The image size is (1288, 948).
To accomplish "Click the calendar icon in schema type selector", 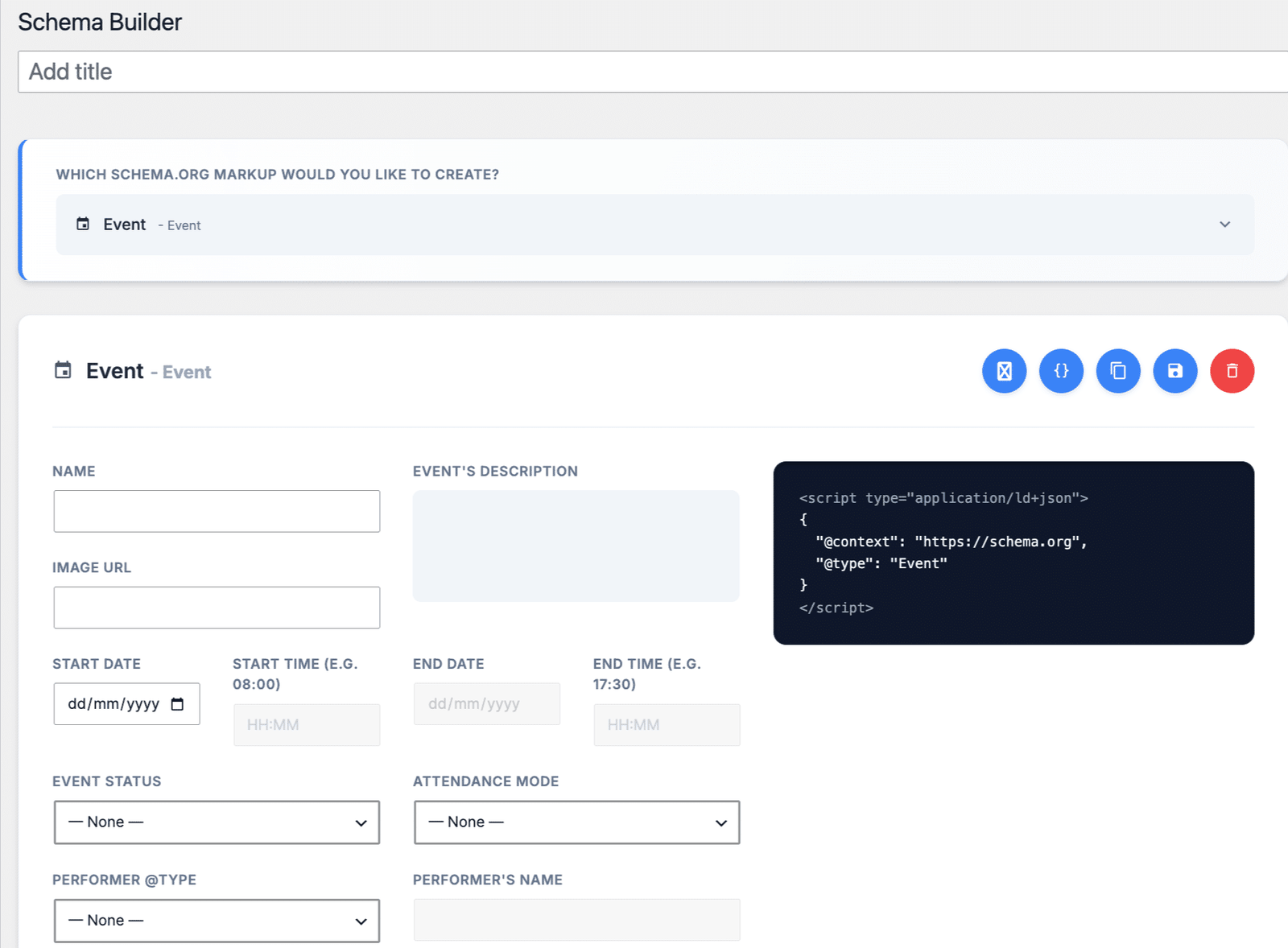I will [x=83, y=224].
